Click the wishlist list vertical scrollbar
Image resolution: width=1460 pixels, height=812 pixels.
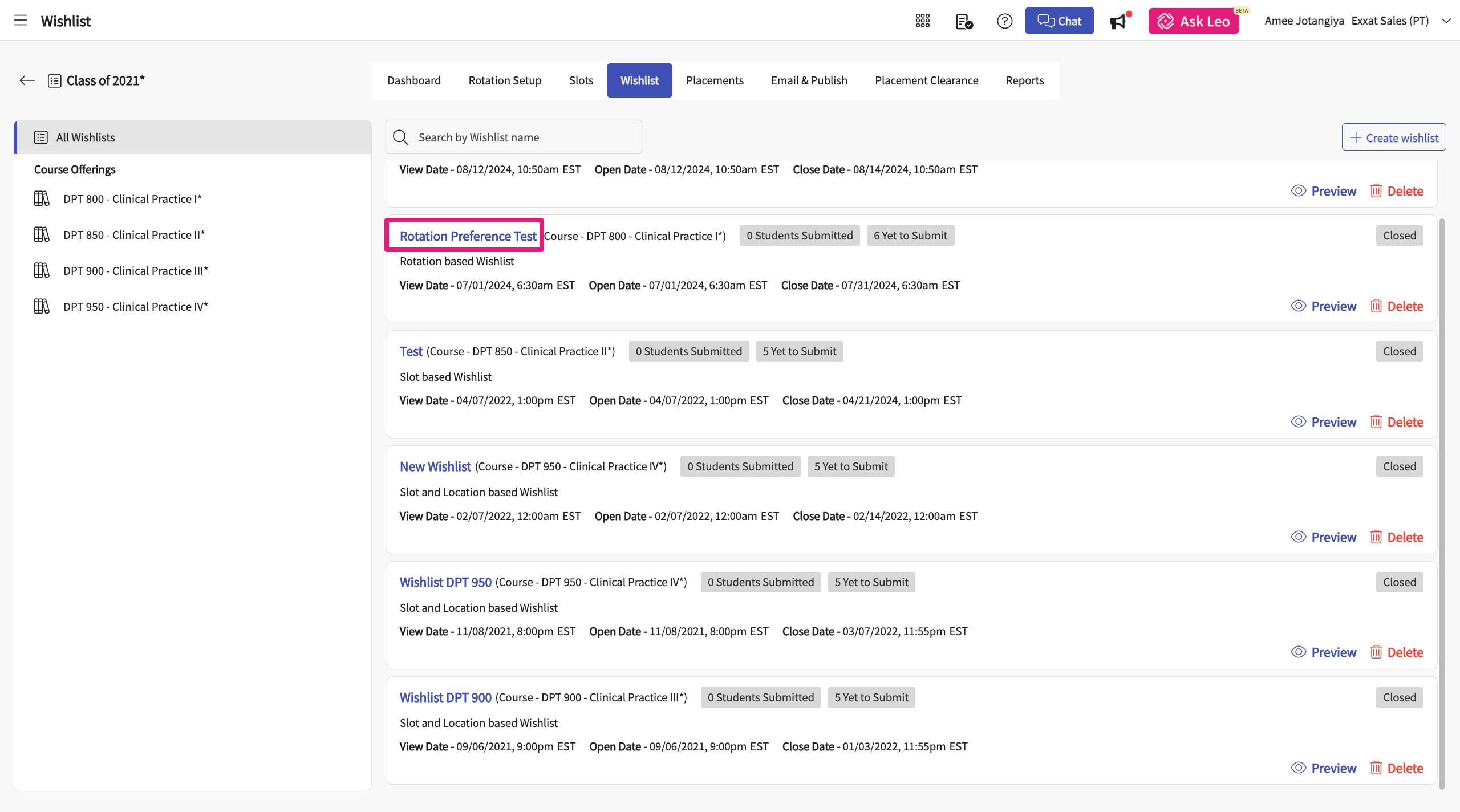pos(1442,502)
